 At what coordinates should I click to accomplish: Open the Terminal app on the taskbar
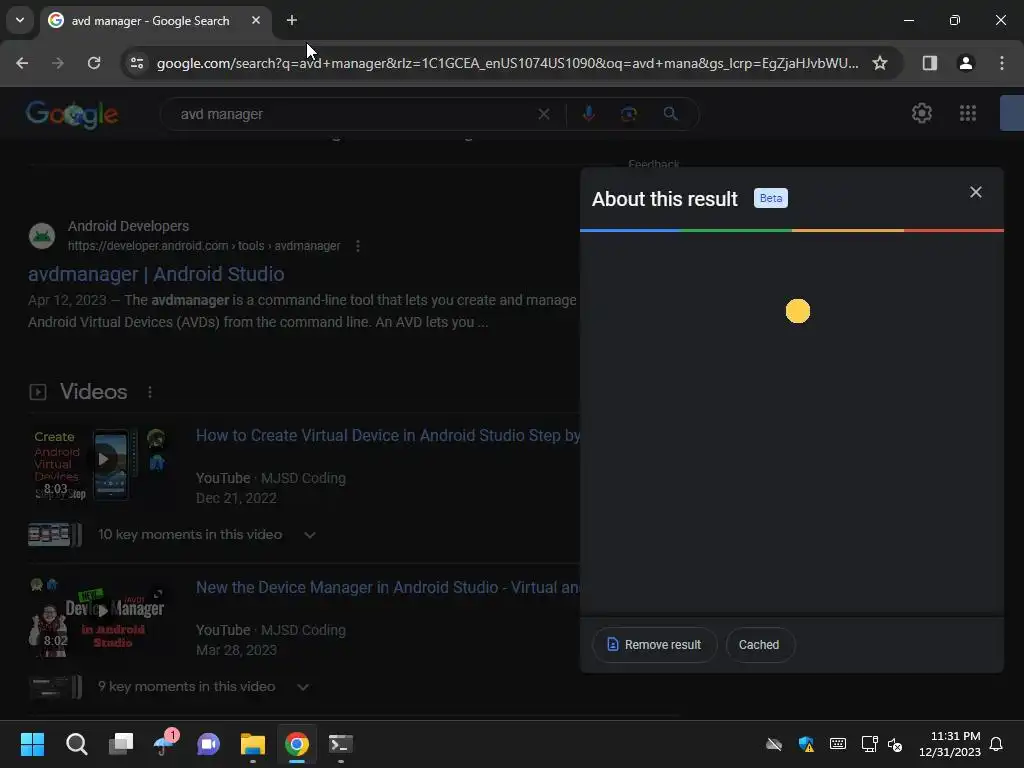tap(340, 744)
